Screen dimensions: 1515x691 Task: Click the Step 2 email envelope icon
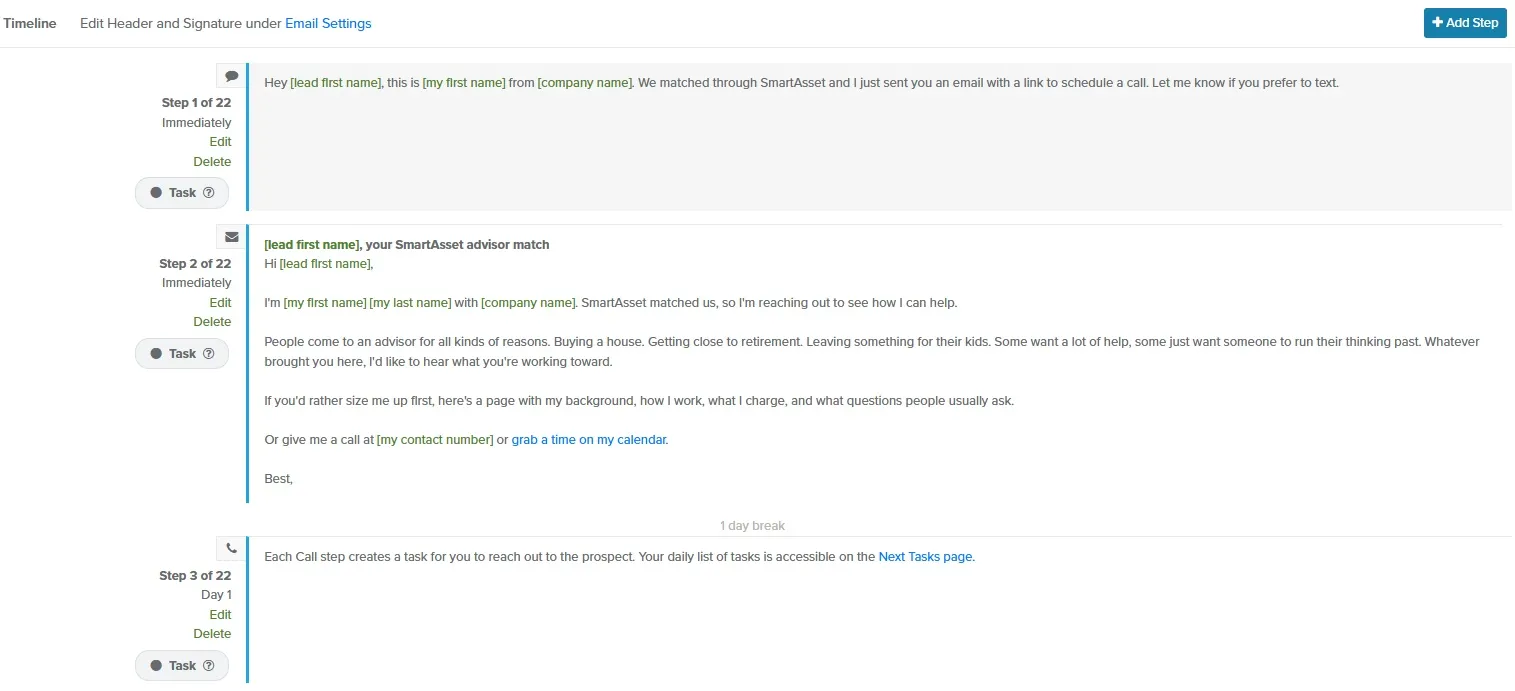[231, 237]
